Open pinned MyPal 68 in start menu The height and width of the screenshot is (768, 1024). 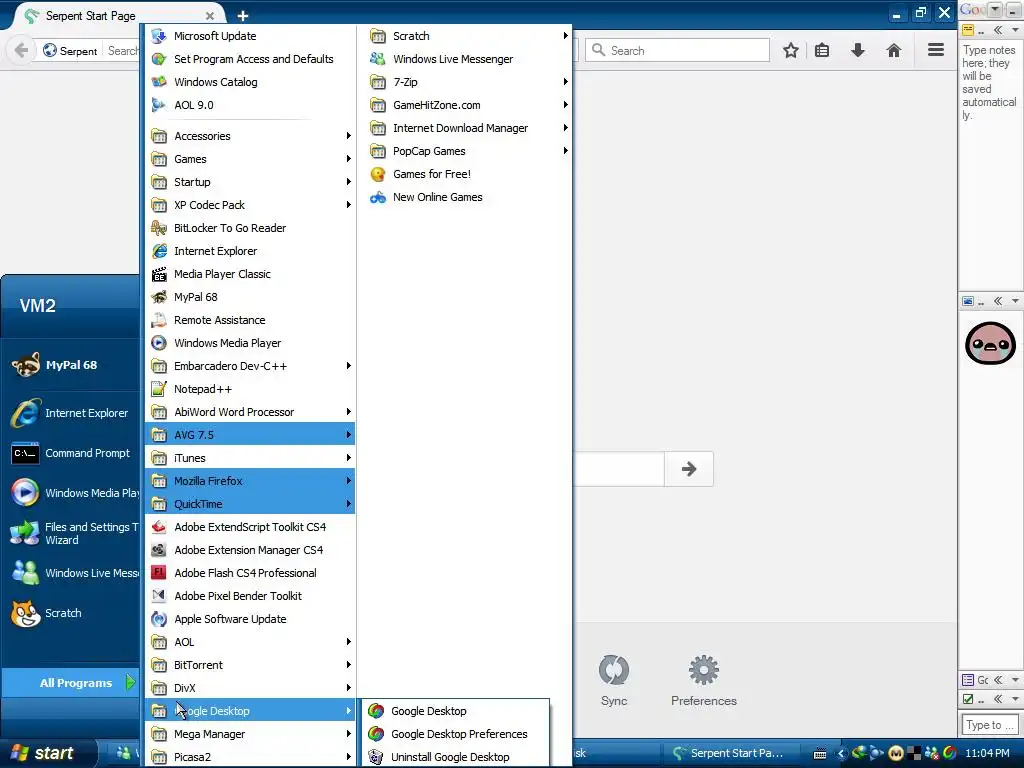71,365
